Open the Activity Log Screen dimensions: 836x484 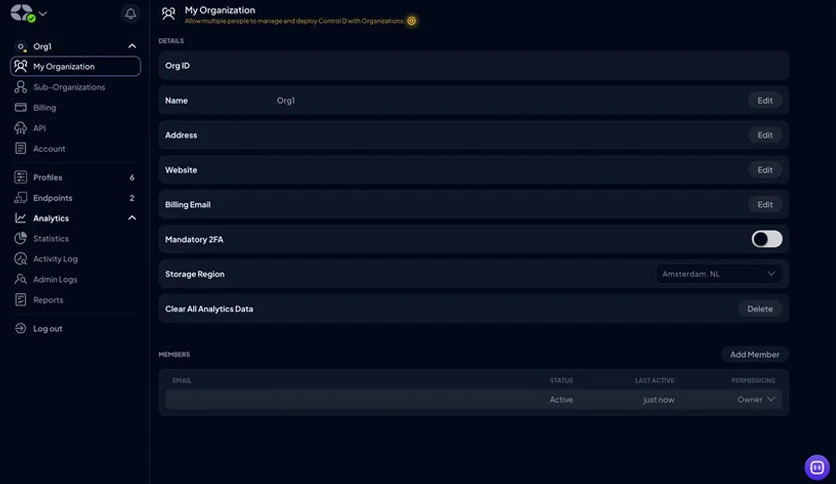click(x=55, y=259)
